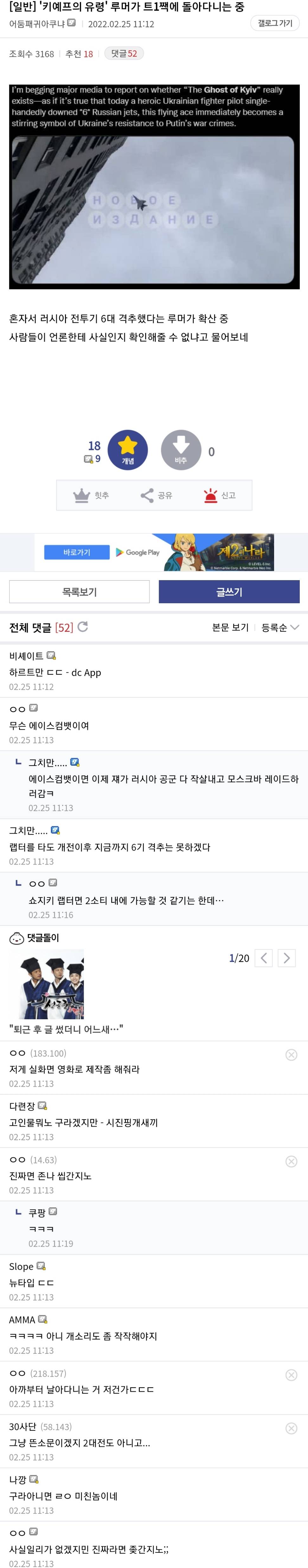Click the 갤로그가기 button

(274, 23)
